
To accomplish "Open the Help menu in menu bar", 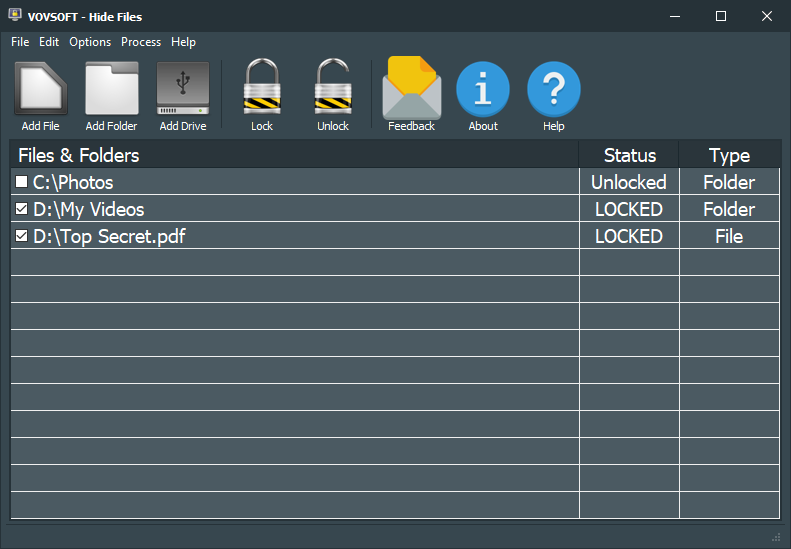I will [x=183, y=42].
